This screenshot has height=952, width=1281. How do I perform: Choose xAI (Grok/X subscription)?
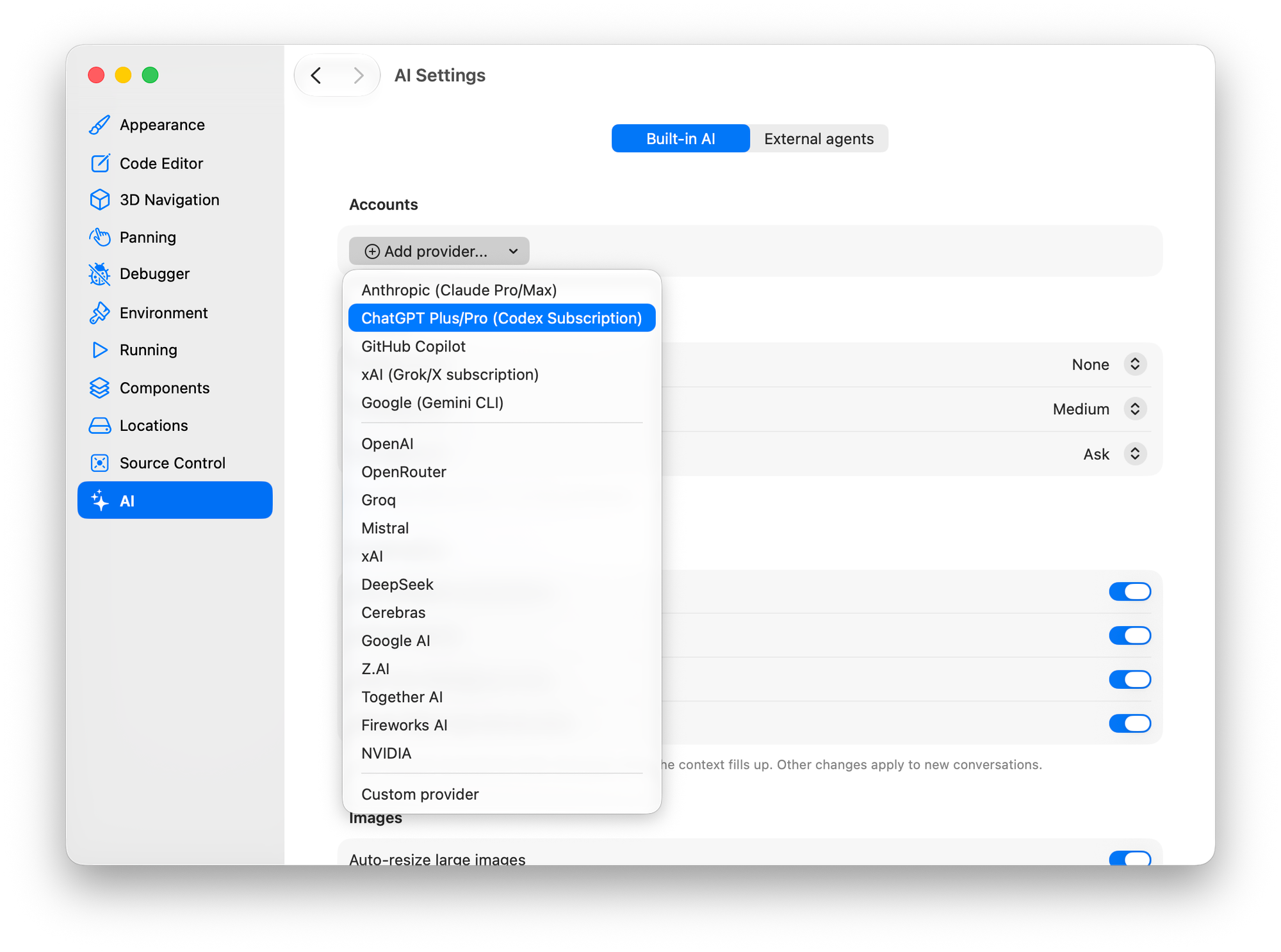[x=502, y=375]
